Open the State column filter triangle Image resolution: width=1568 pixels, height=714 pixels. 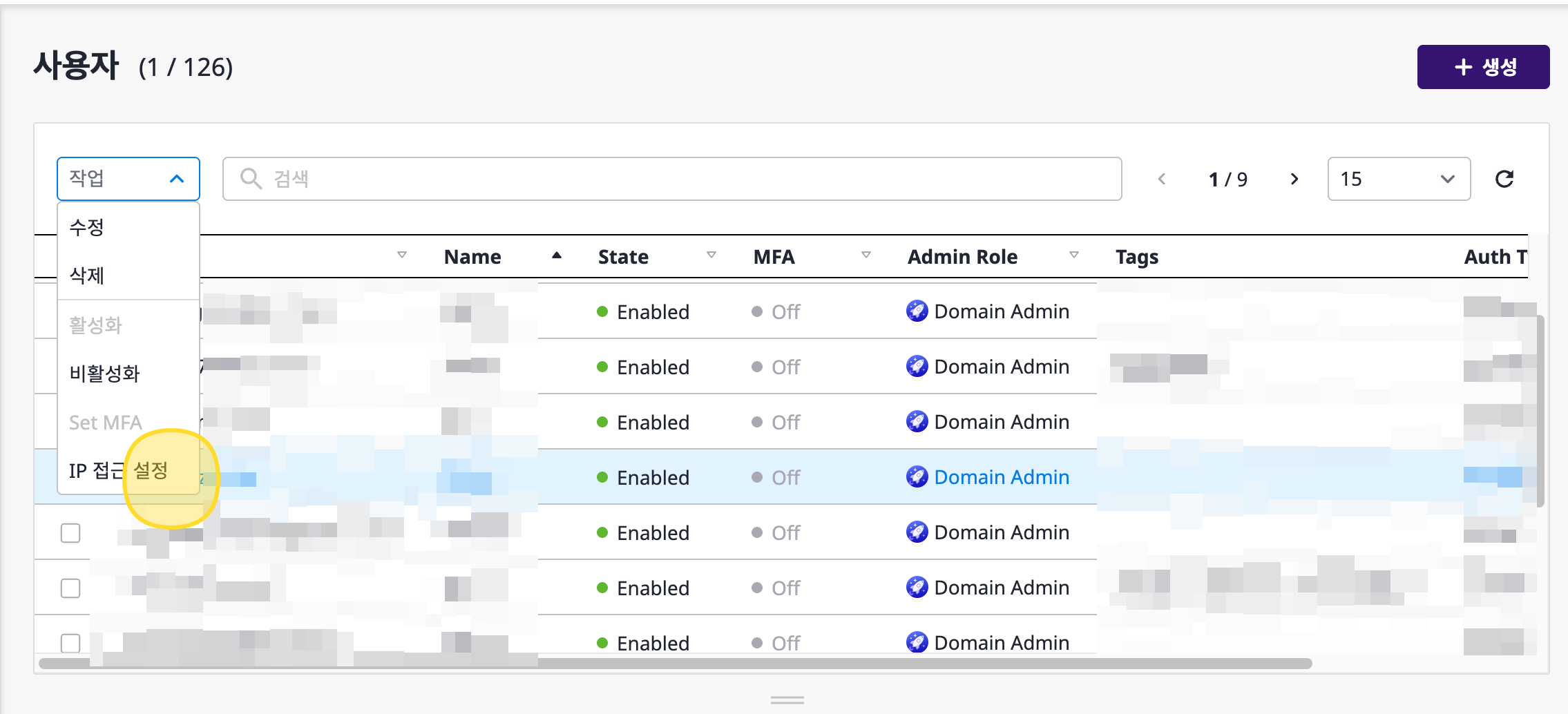pyautogui.click(x=711, y=255)
